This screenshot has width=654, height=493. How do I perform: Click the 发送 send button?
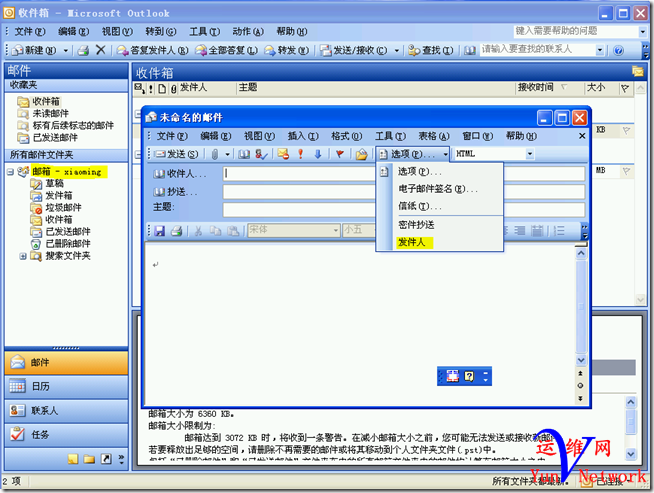176,154
